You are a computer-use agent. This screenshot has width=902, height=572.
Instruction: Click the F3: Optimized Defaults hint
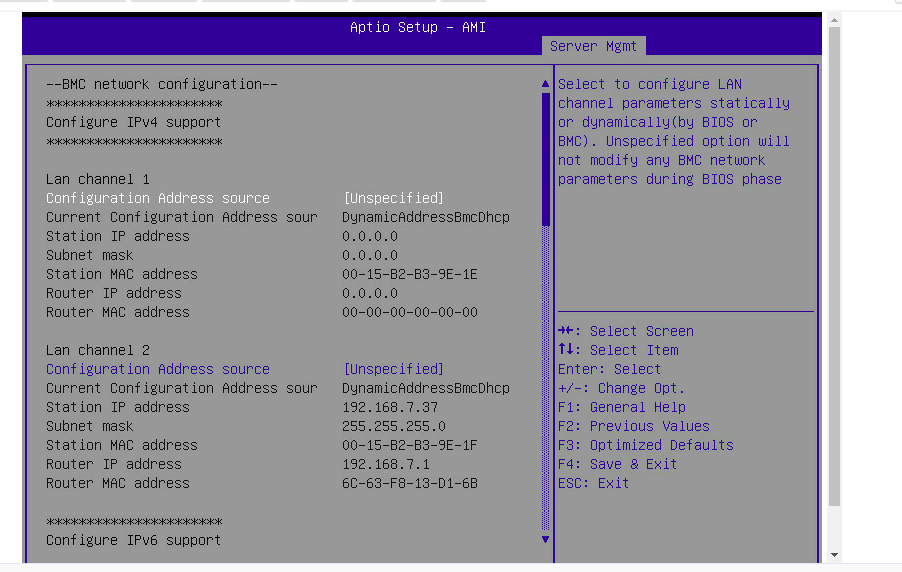[x=646, y=445]
